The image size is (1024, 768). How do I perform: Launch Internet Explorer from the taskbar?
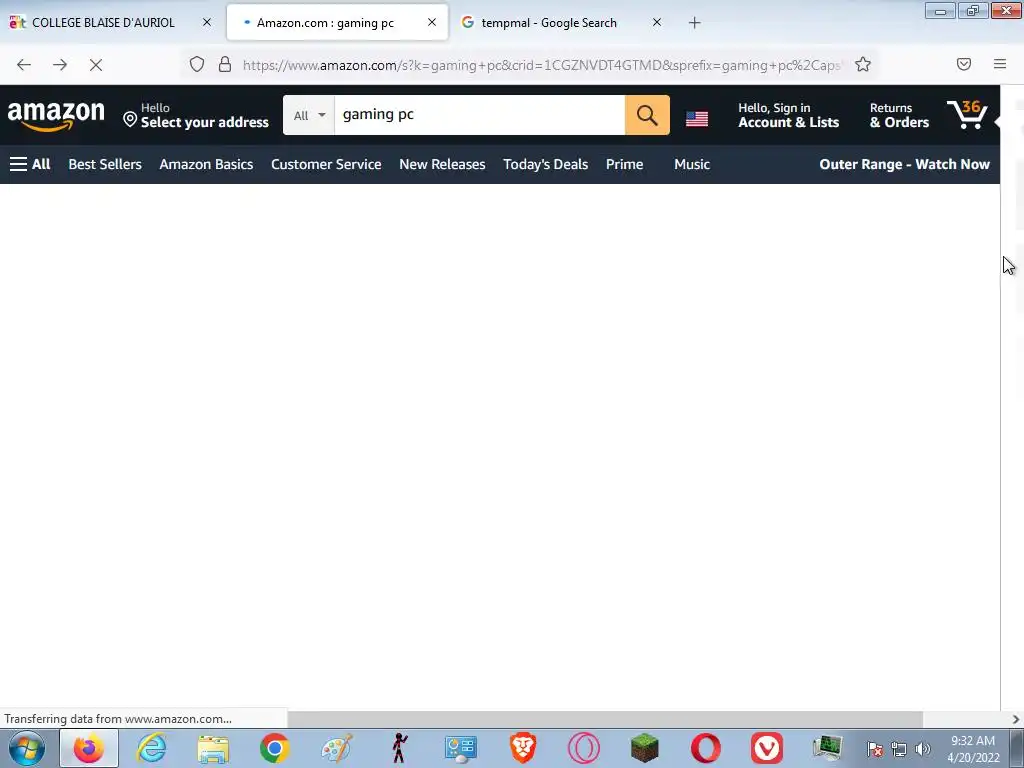[151, 748]
